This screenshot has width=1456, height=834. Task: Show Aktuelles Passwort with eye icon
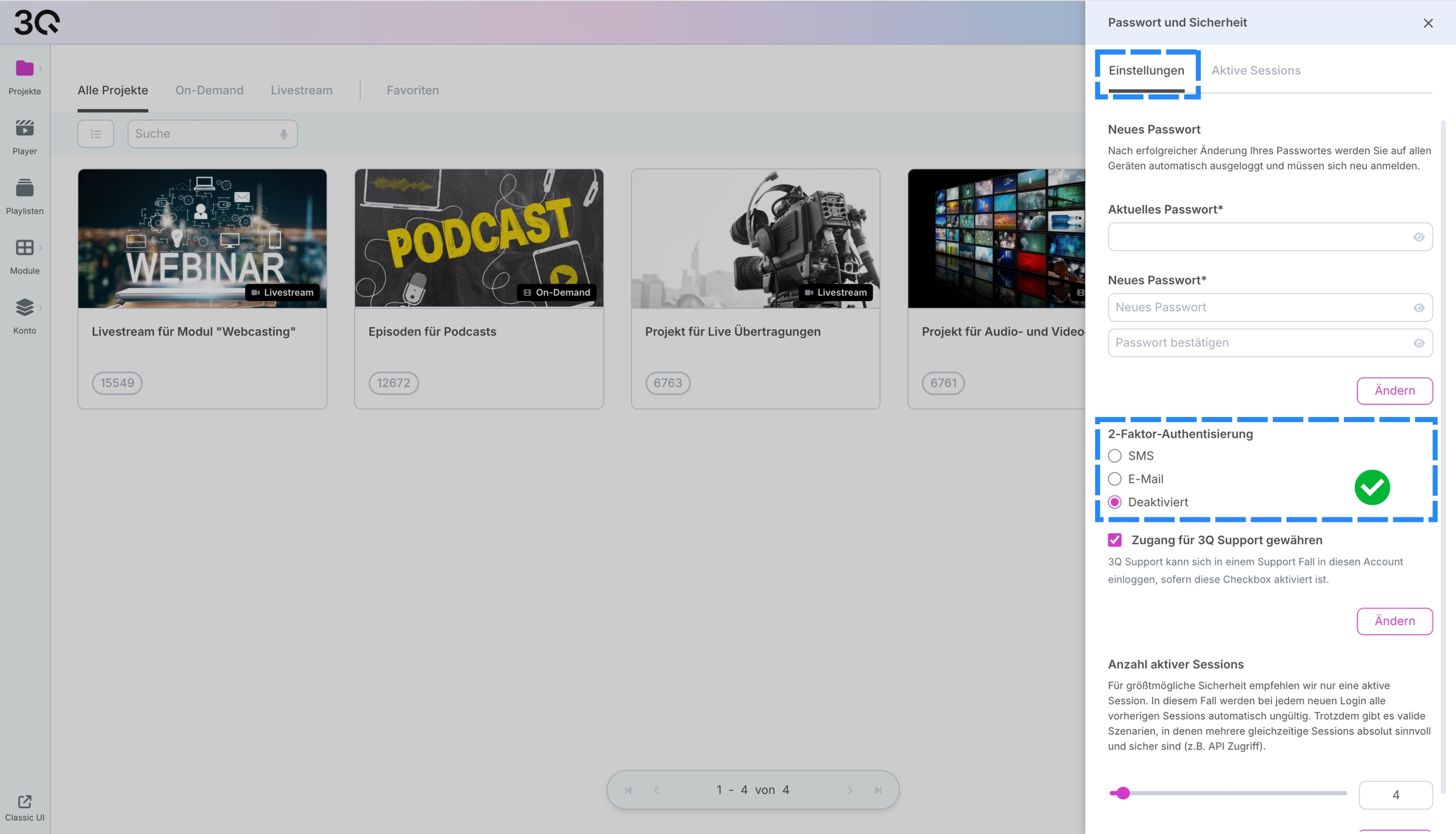click(1419, 237)
